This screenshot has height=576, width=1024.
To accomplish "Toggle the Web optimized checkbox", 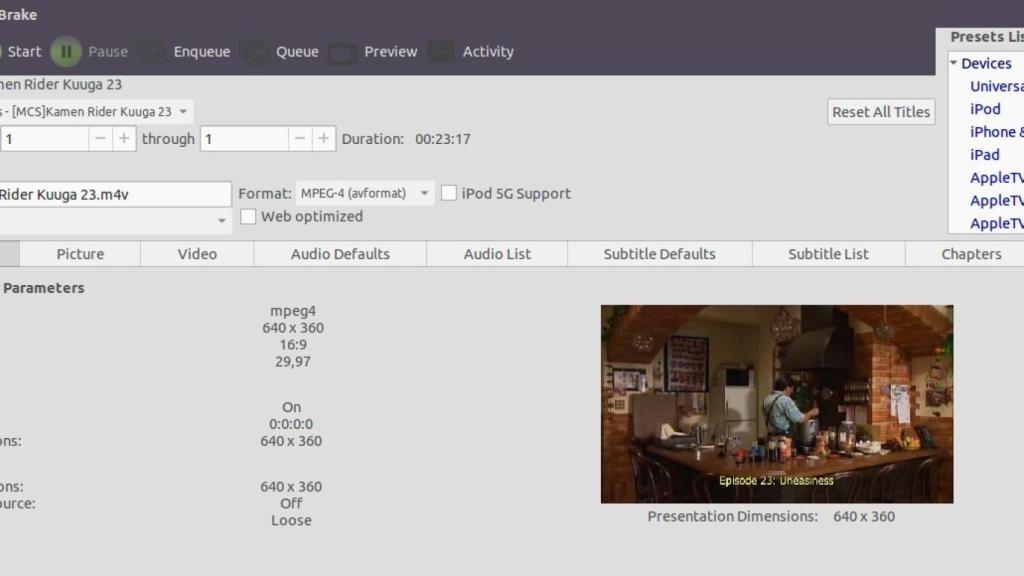I will coord(249,216).
